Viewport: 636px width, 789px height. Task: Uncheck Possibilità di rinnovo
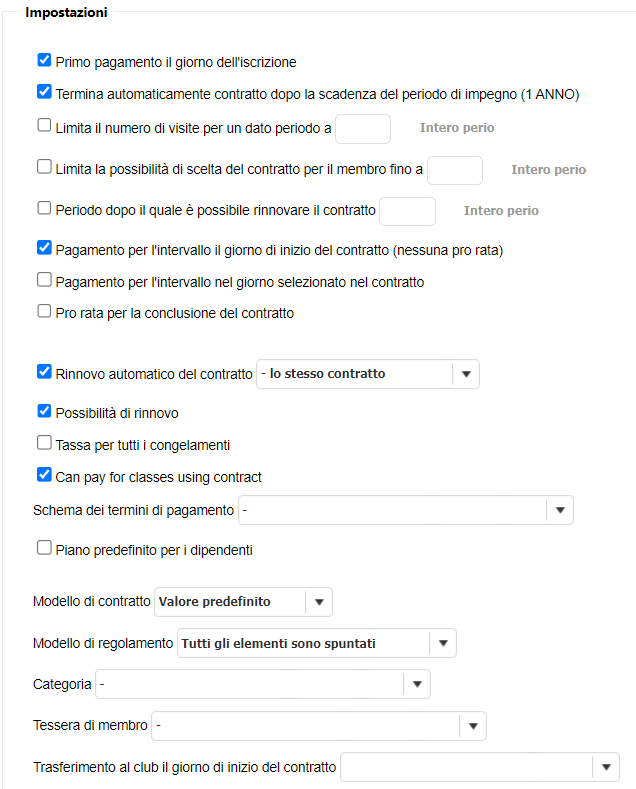(x=44, y=411)
